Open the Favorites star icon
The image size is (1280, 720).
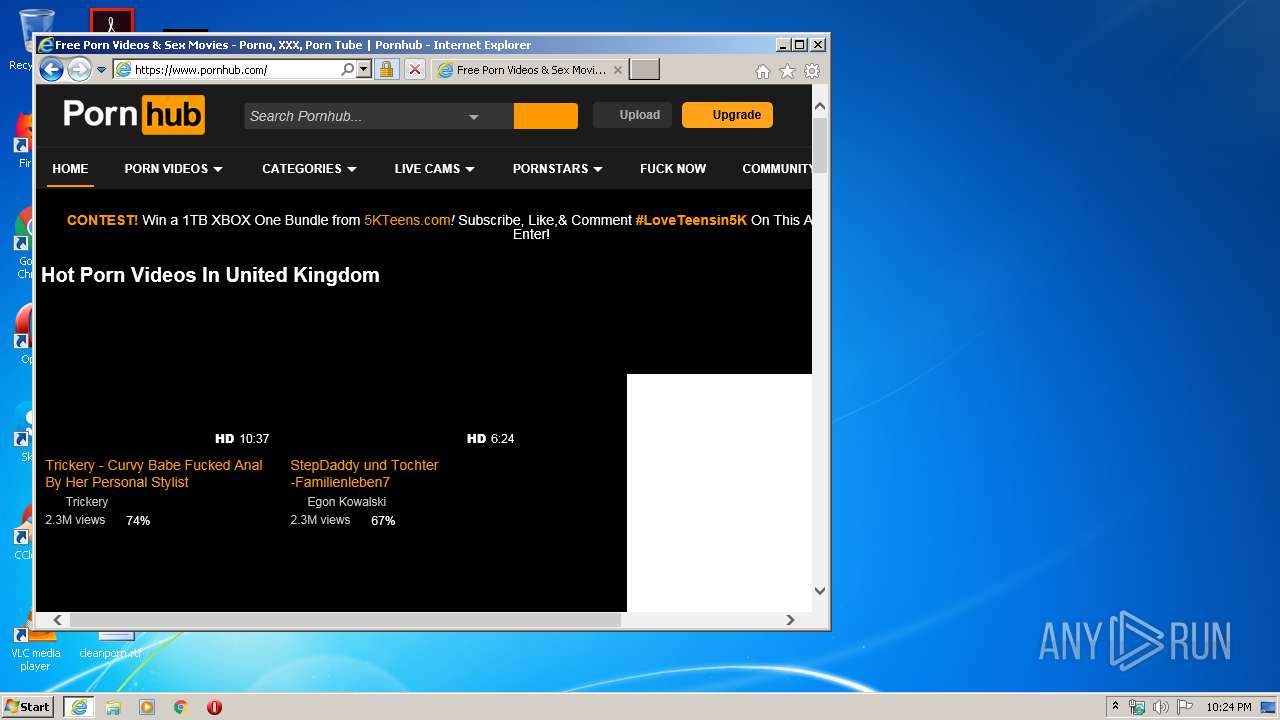(x=787, y=71)
